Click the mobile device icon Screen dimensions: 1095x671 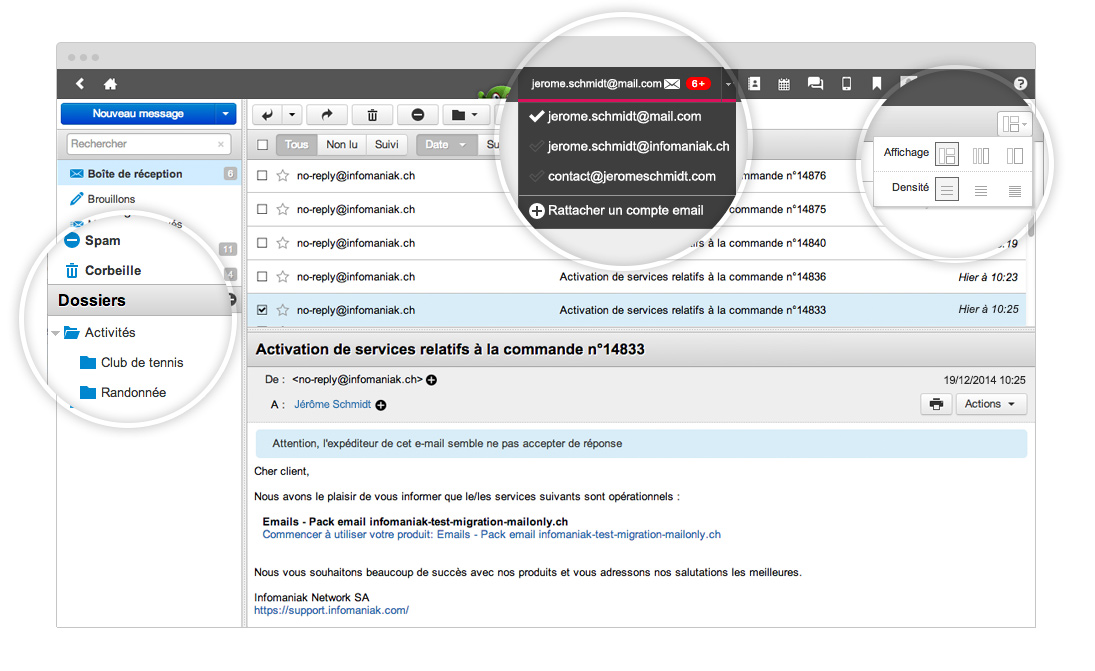(x=846, y=84)
